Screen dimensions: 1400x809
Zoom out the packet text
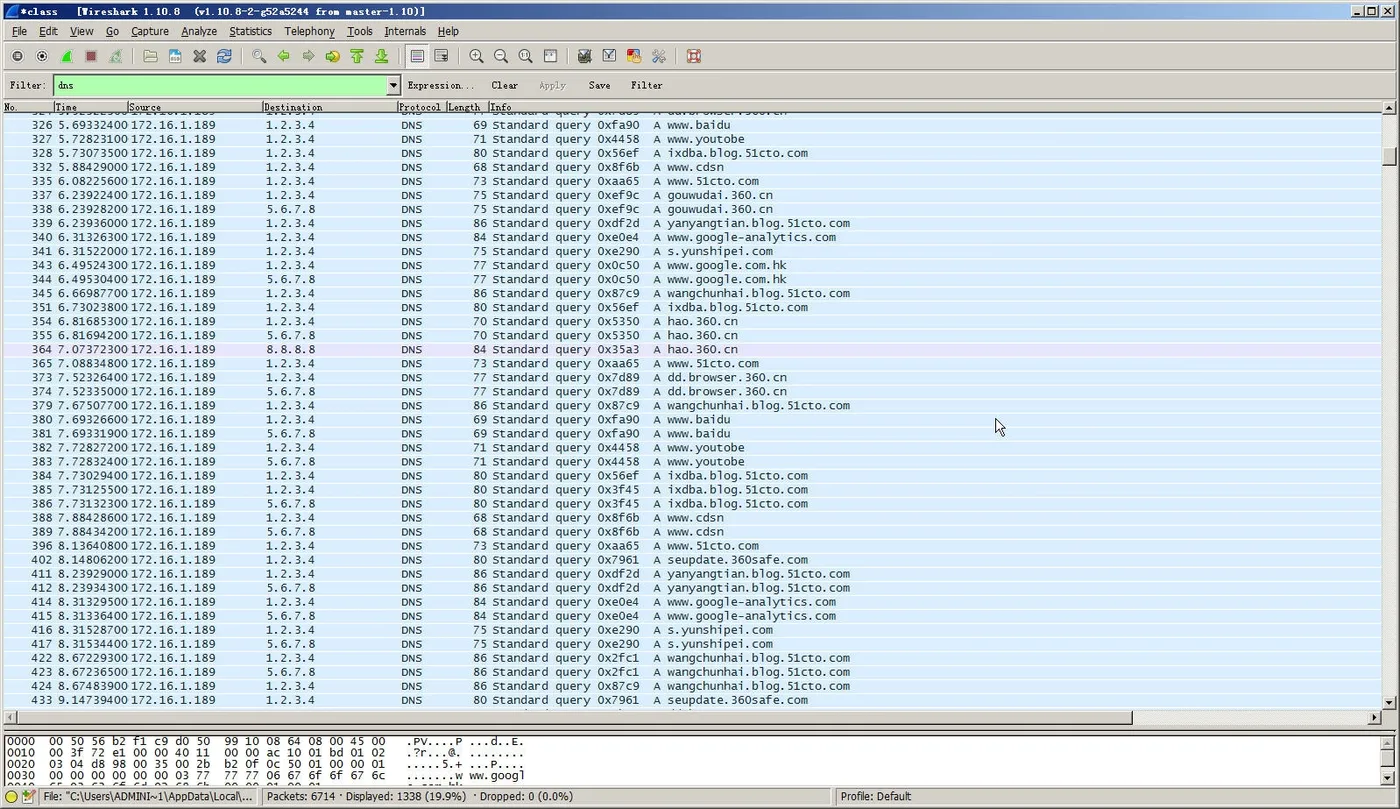[x=501, y=57]
